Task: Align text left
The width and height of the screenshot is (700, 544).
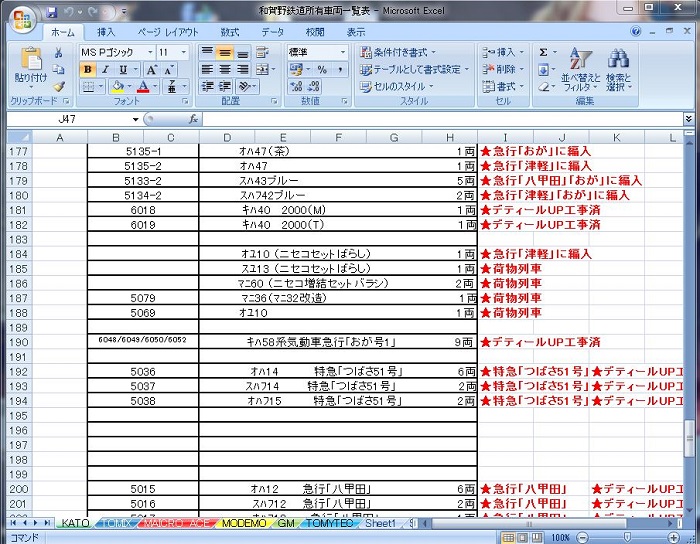Action: point(207,69)
